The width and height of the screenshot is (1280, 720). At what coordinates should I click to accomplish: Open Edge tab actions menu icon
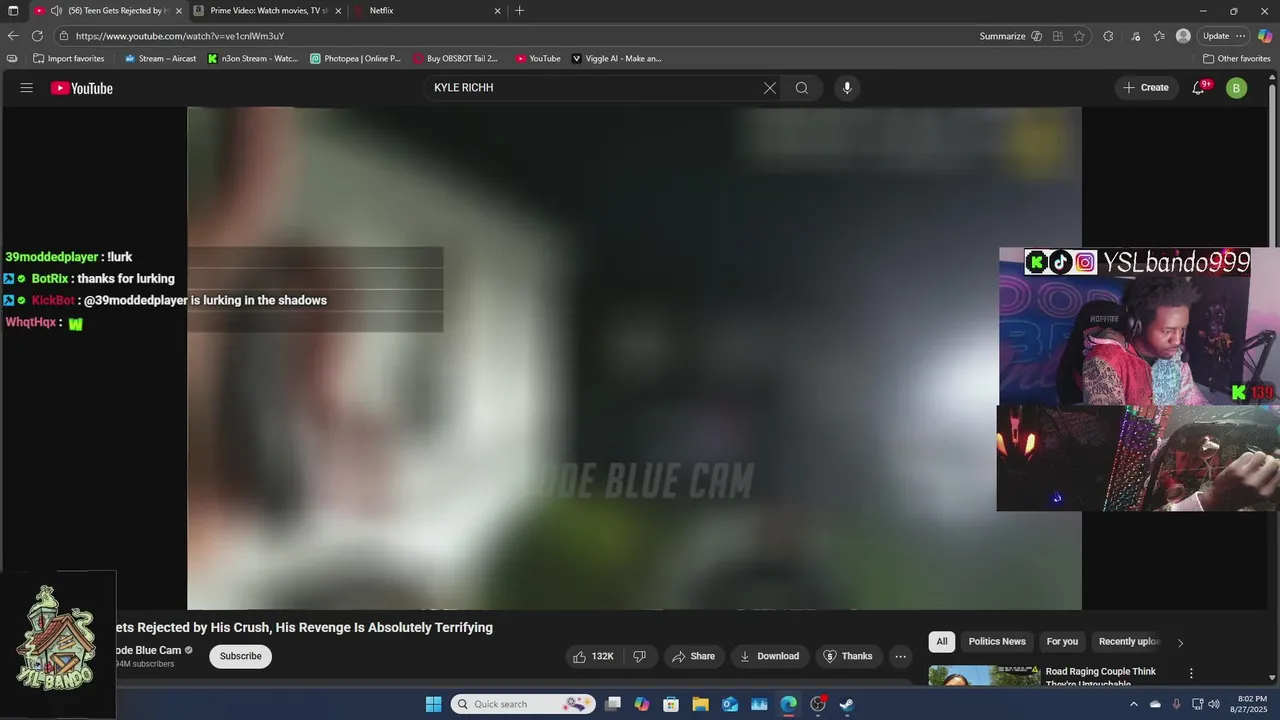point(13,11)
